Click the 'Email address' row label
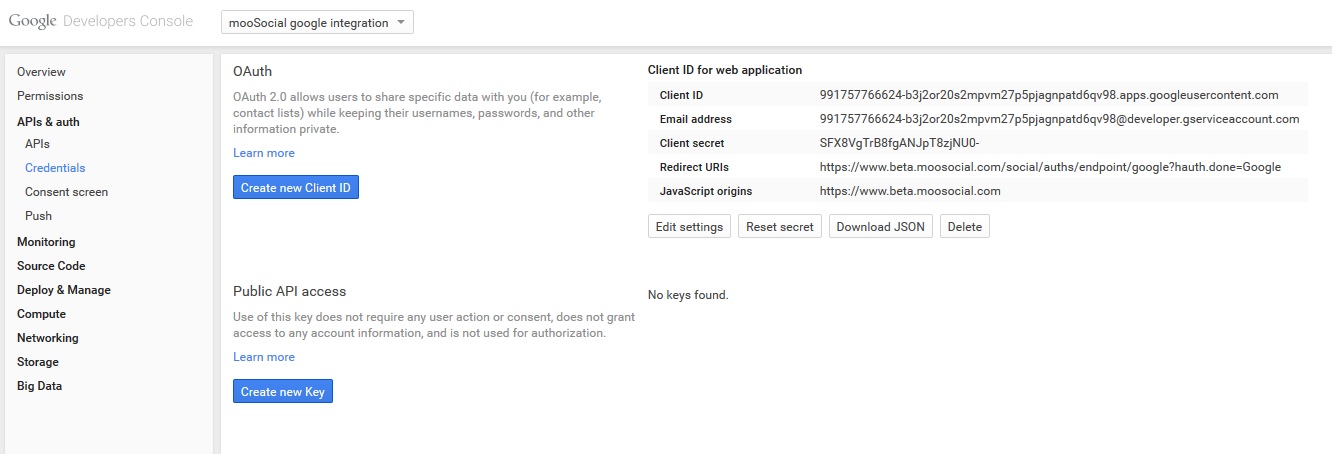 pos(696,119)
